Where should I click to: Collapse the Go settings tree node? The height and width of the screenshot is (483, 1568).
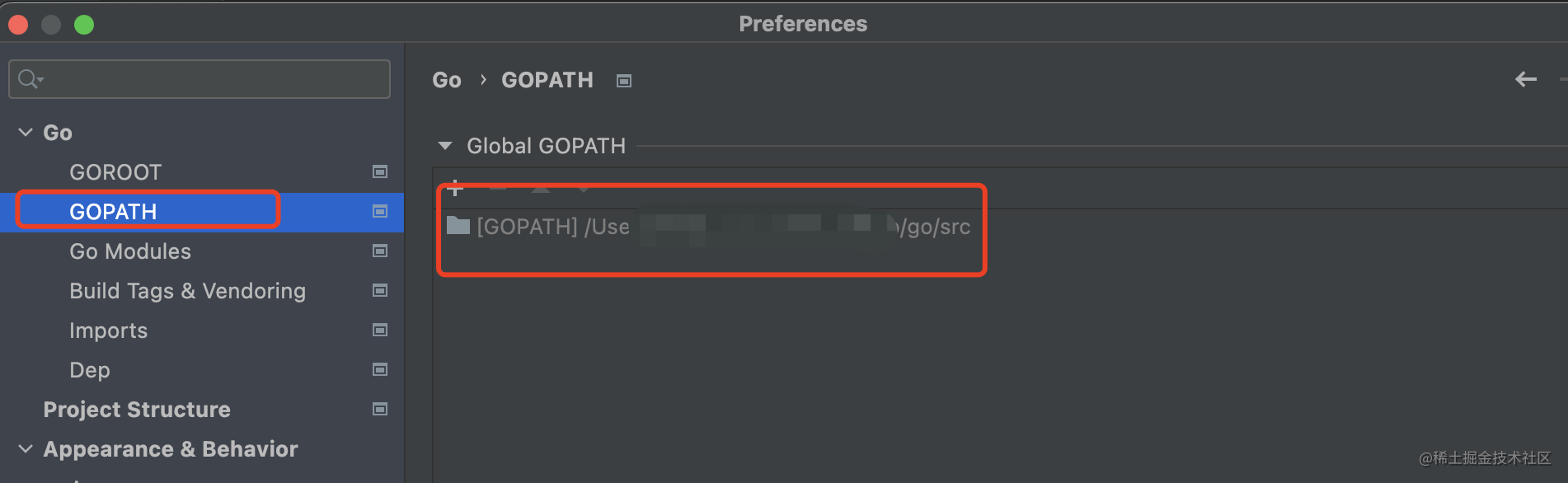26,132
